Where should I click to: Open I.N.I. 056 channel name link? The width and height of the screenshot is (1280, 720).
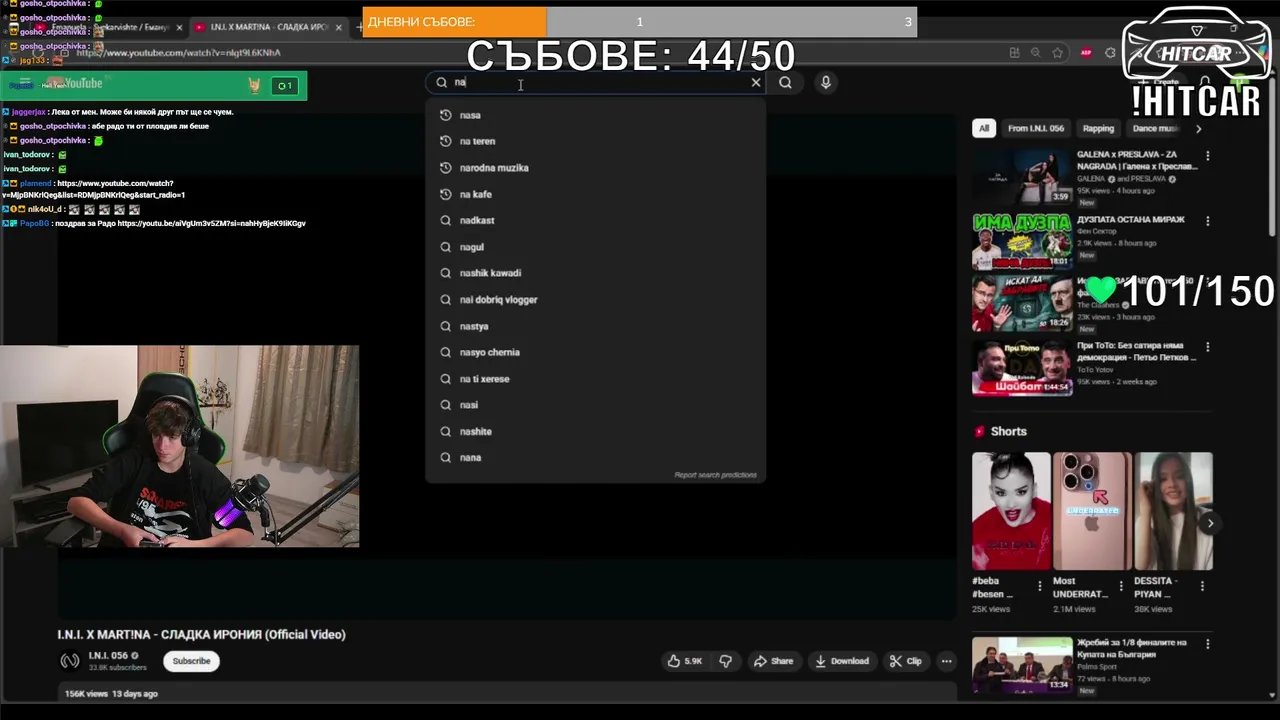[108, 656]
